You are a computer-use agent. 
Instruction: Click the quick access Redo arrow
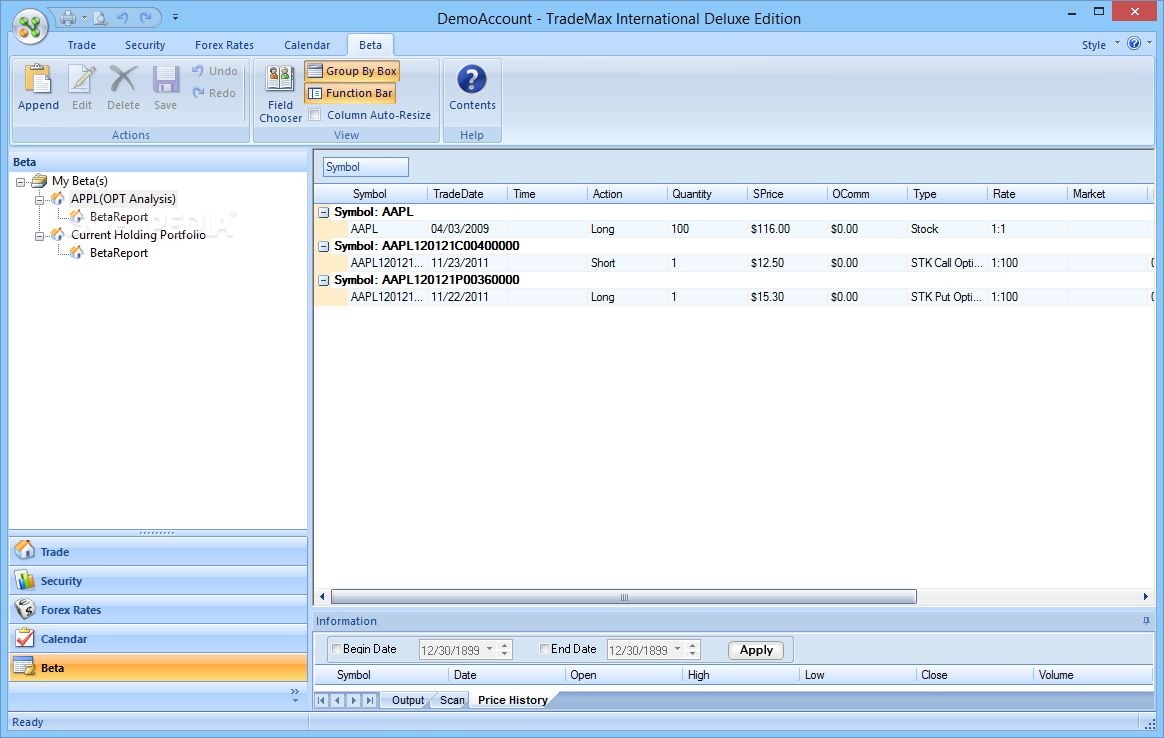point(146,17)
